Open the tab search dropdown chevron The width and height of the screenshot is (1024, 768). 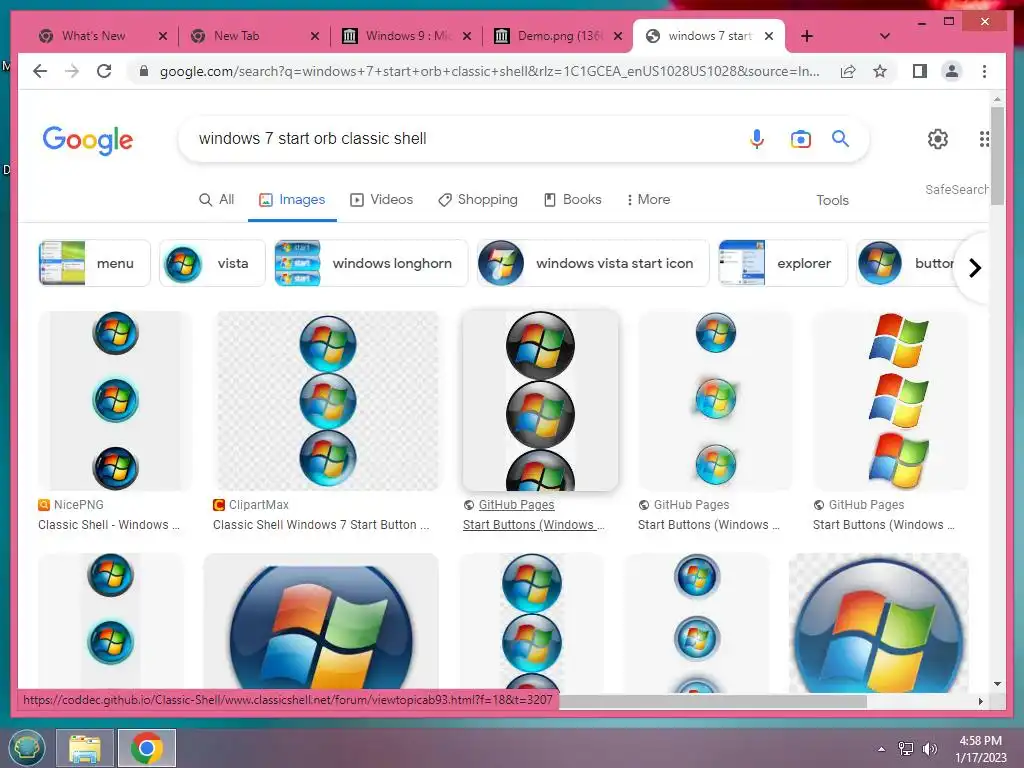(885, 36)
